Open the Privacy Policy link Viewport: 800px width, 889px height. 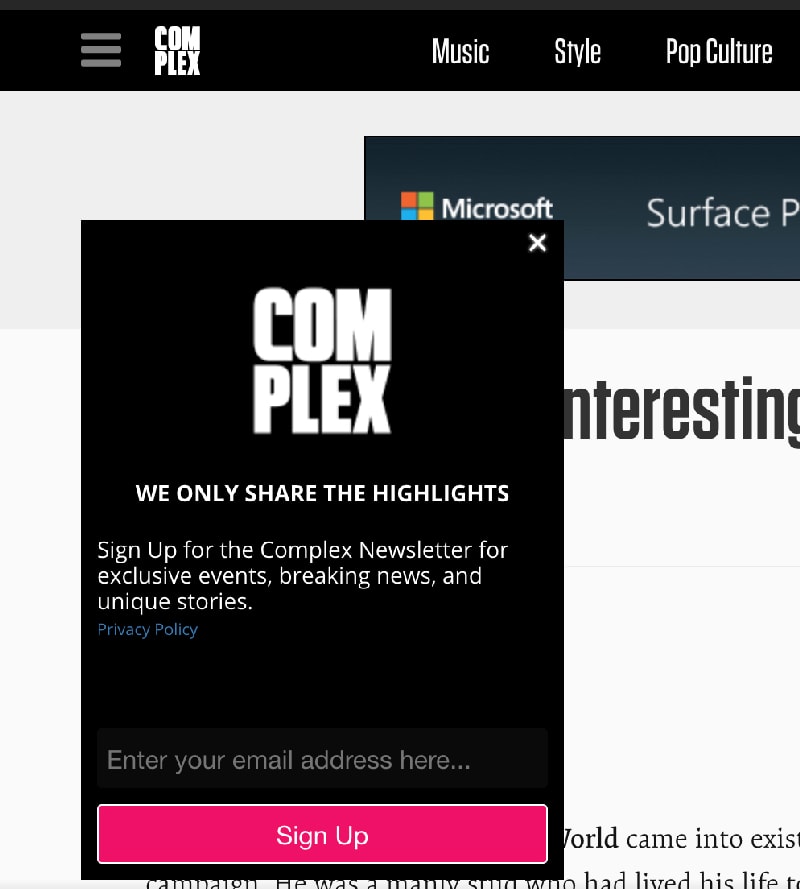click(x=147, y=629)
